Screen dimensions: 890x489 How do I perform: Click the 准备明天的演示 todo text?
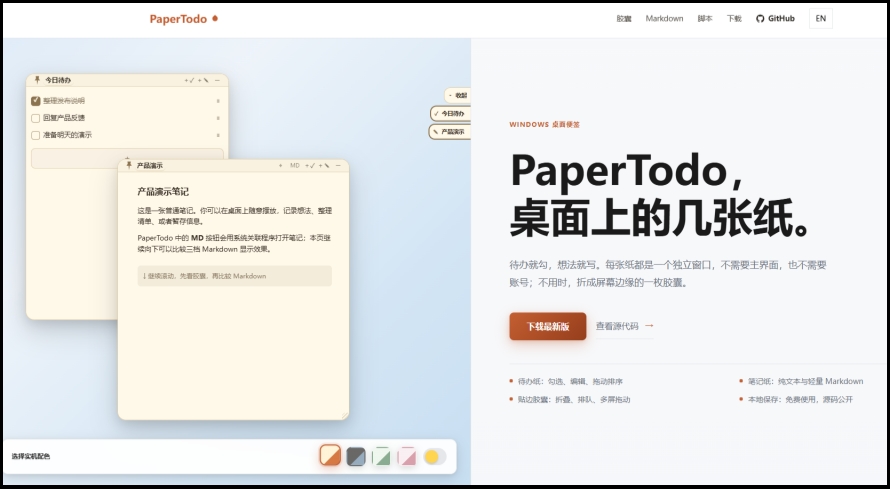coord(67,135)
